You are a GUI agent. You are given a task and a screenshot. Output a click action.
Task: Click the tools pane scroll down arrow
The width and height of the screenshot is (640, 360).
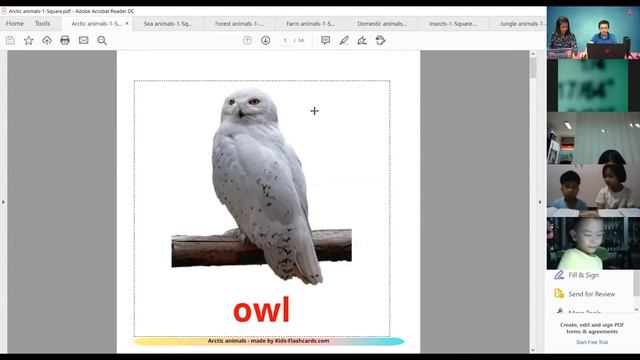636,309
